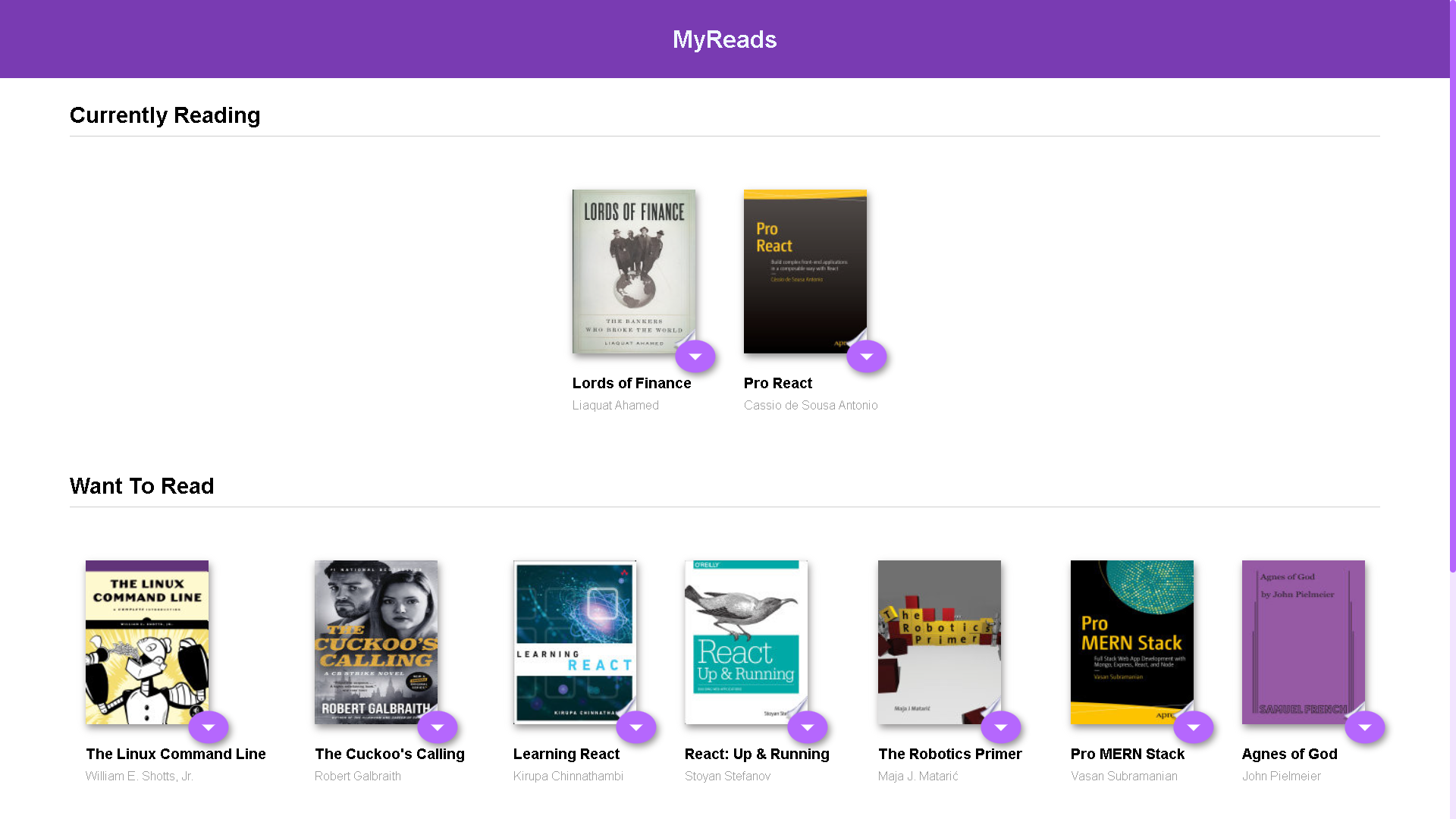Click the Agnes of God cover

pos(1303,642)
